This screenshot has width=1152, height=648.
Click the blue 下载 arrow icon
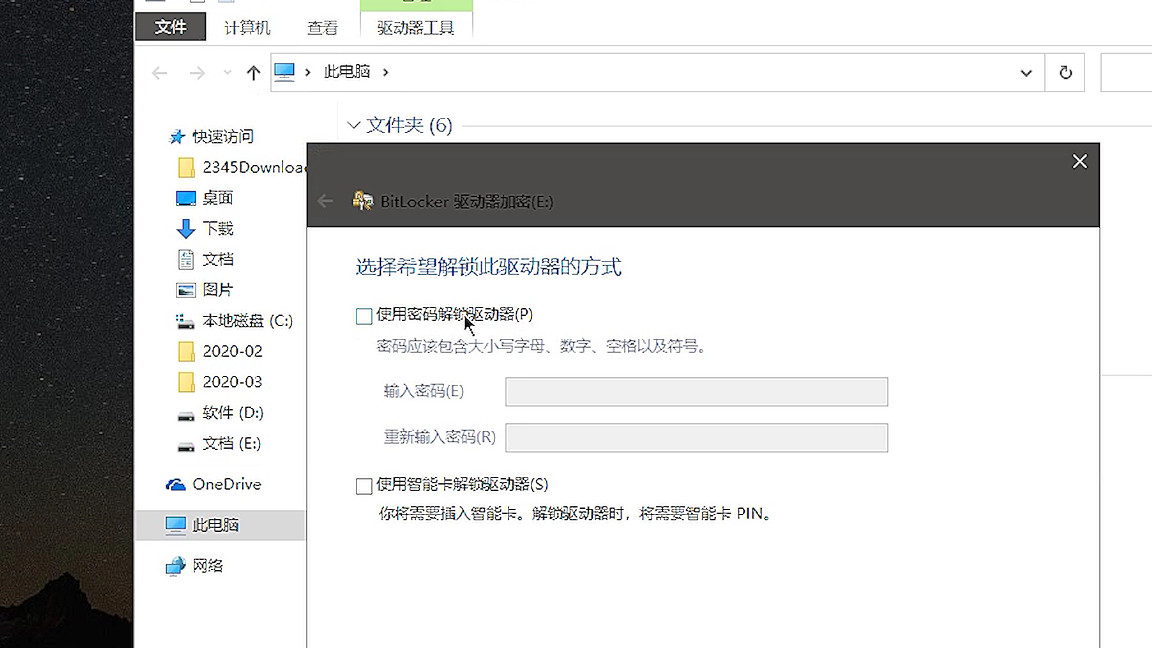186,229
